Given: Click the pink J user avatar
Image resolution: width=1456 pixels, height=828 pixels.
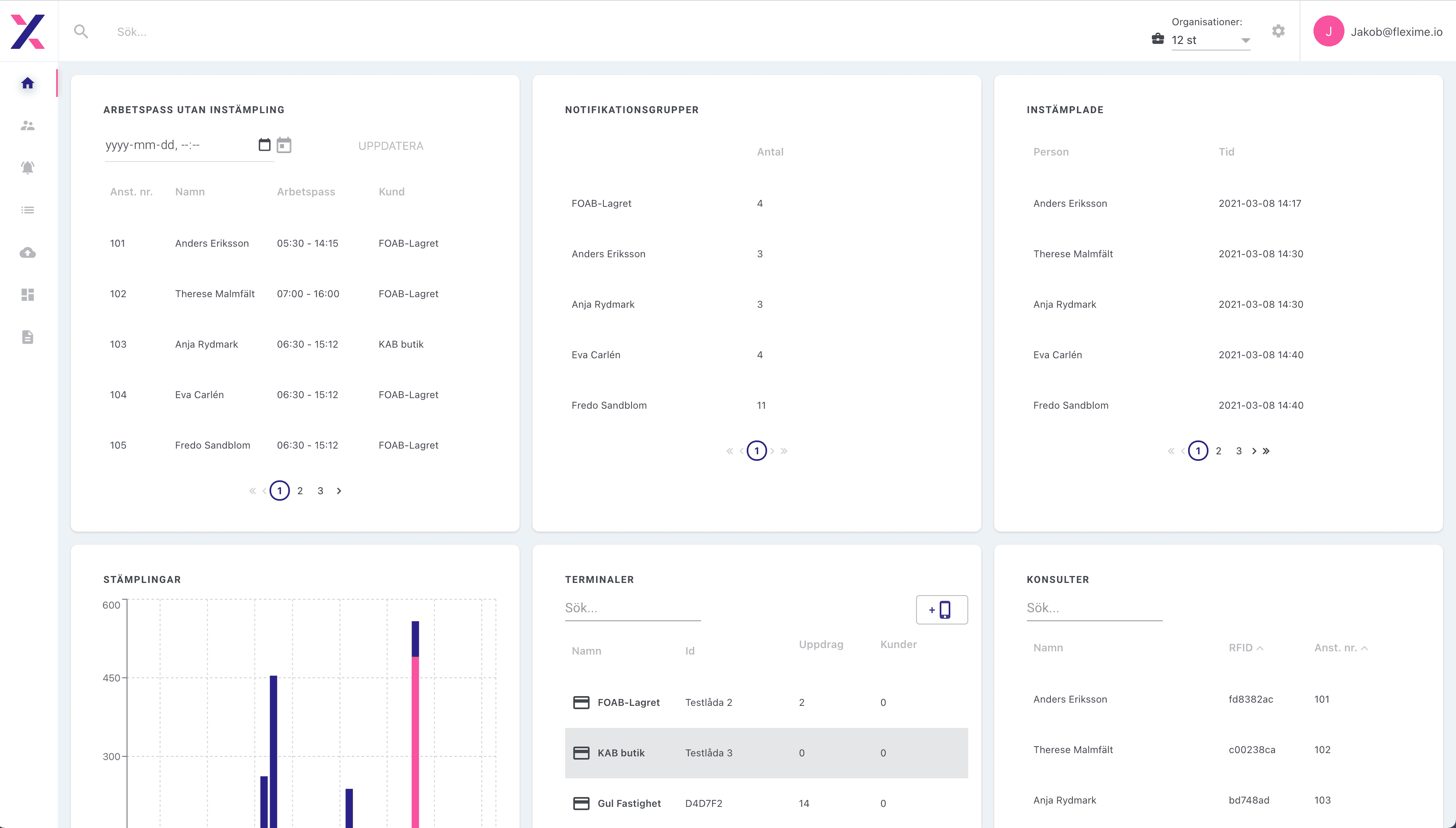Looking at the screenshot, I should (1329, 31).
